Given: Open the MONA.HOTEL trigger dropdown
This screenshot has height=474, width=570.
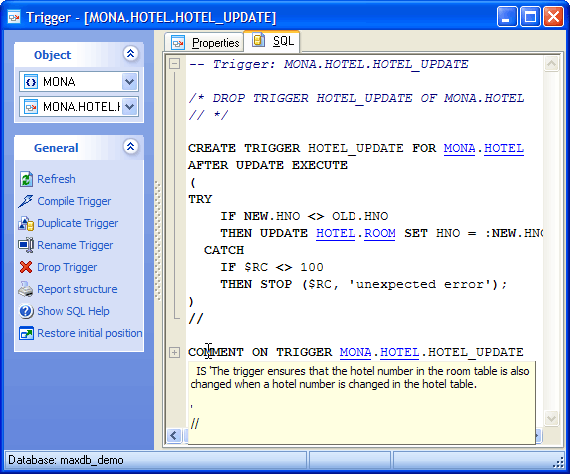Looking at the screenshot, I should coord(129,107).
